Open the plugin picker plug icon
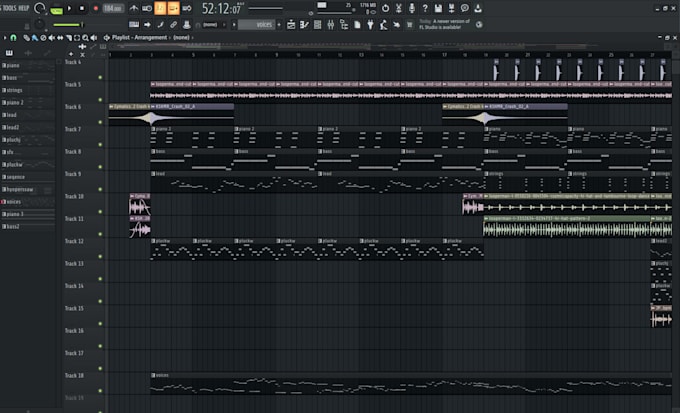 tap(370, 25)
